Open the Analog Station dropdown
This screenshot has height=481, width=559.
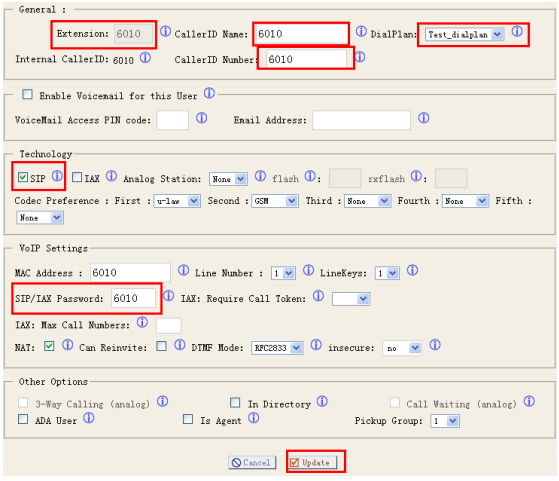click(x=228, y=179)
